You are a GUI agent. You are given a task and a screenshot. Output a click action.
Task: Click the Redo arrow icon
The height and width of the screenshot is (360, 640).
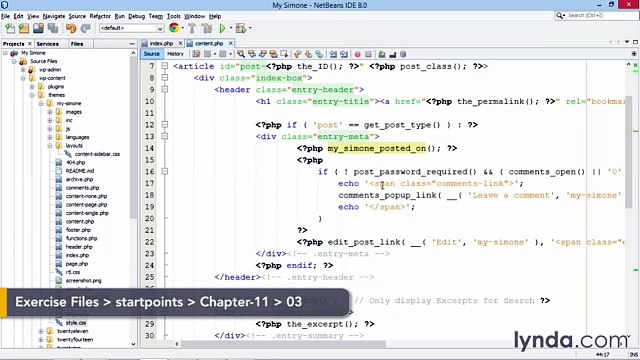click(85, 28)
